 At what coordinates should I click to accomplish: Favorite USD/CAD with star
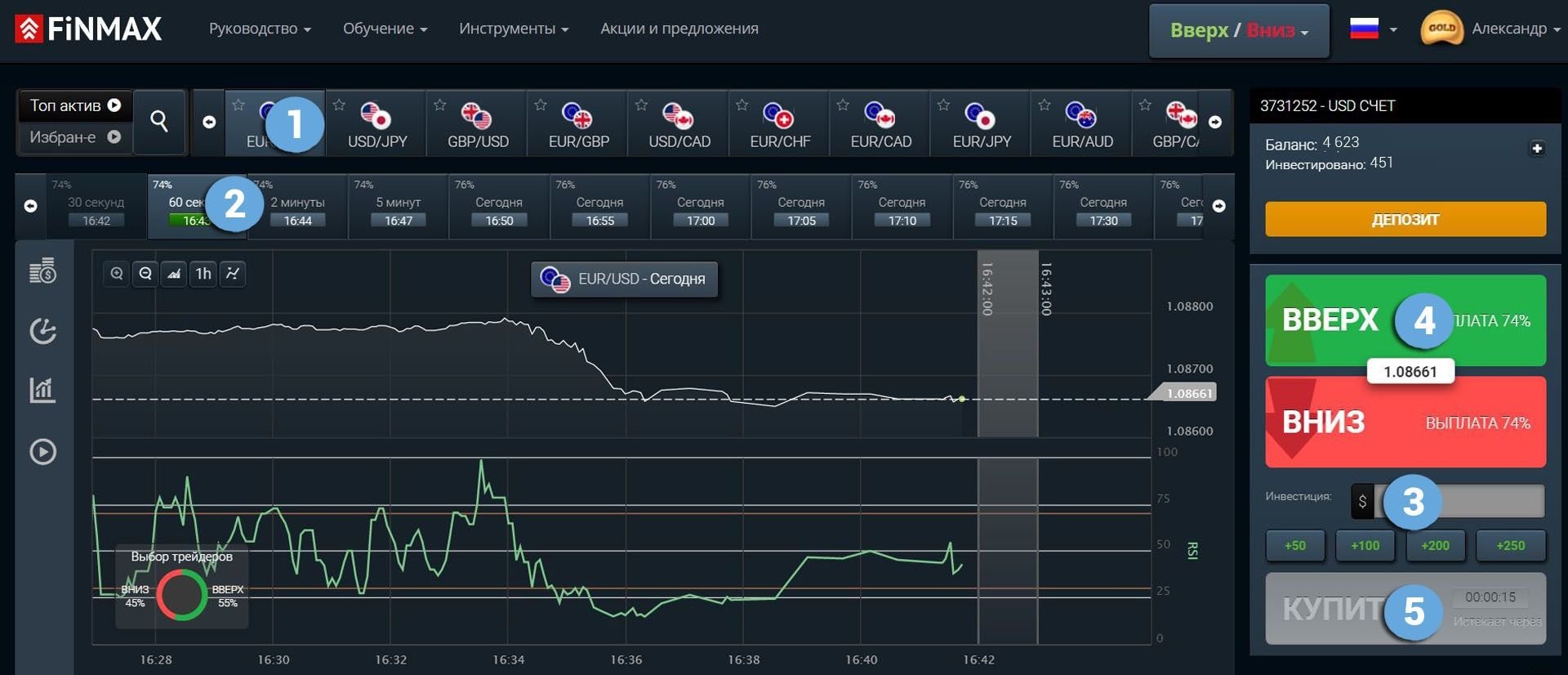click(641, 105)
